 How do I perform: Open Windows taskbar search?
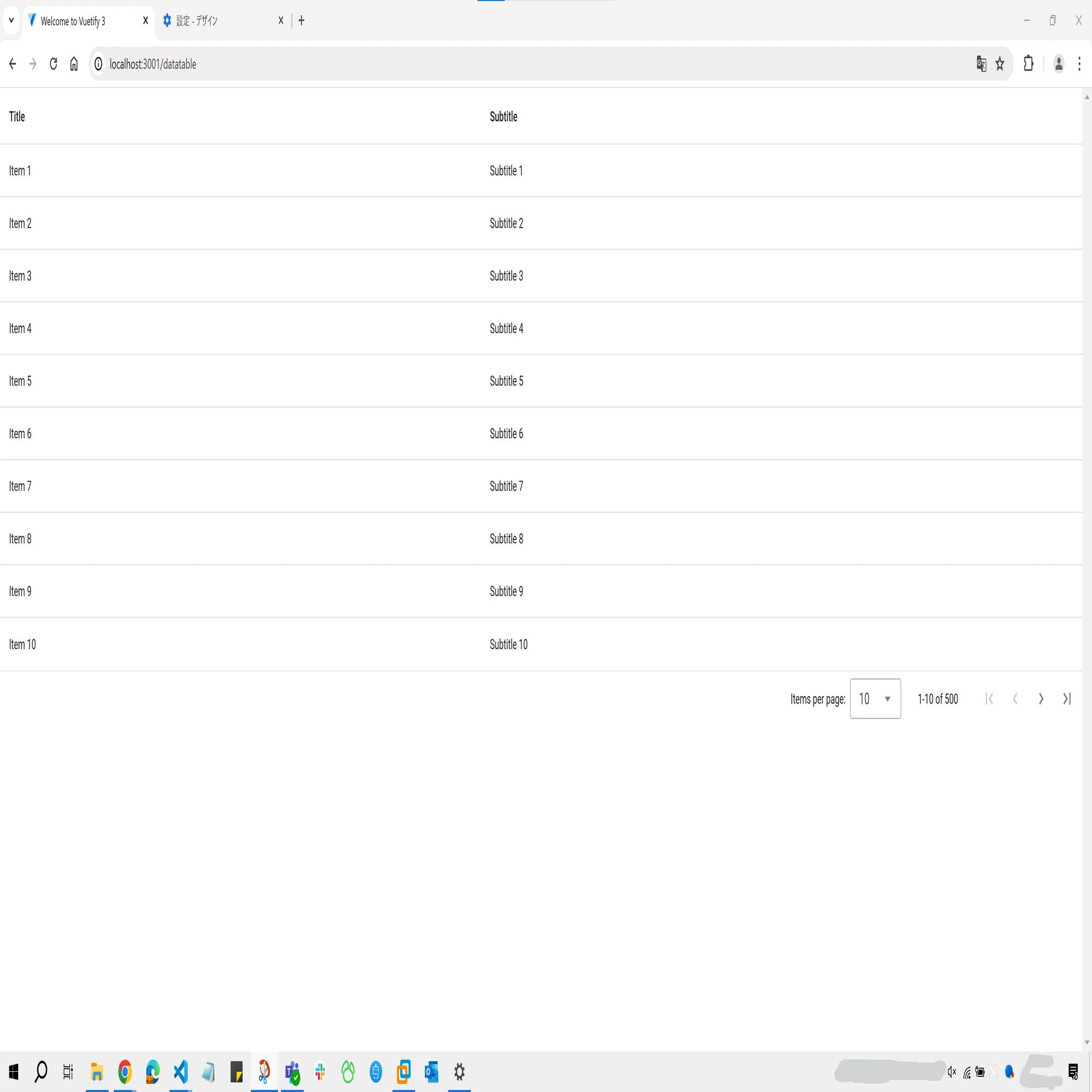click(x=41, y=1071)
